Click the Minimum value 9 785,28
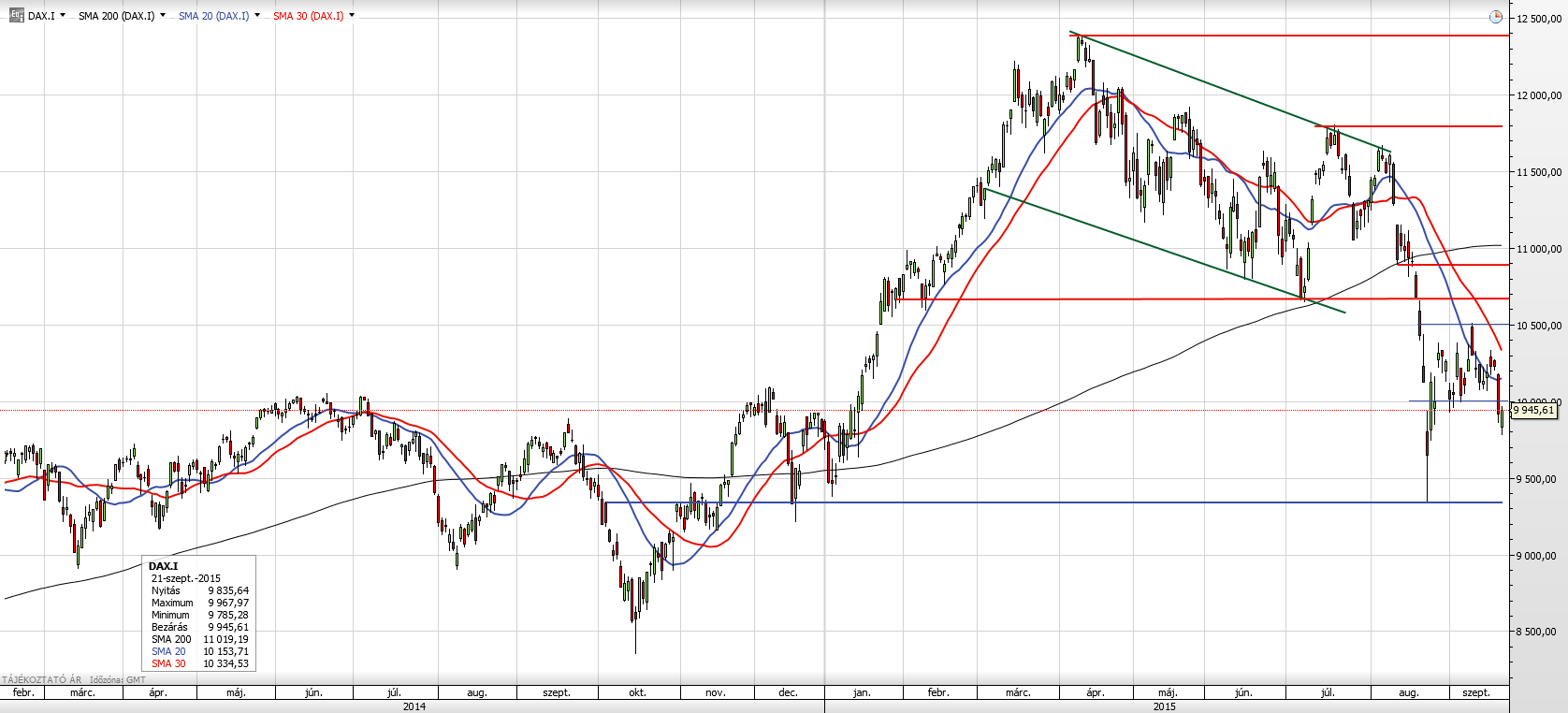 (228, 615)
